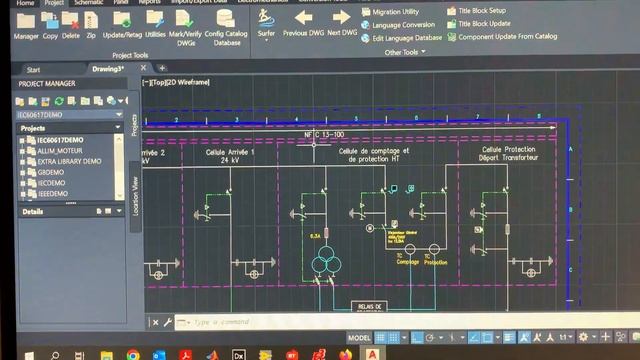Screen dimensions: 640x360
Task: Toggle lineweight display in status bar
Action: [509, 338]
